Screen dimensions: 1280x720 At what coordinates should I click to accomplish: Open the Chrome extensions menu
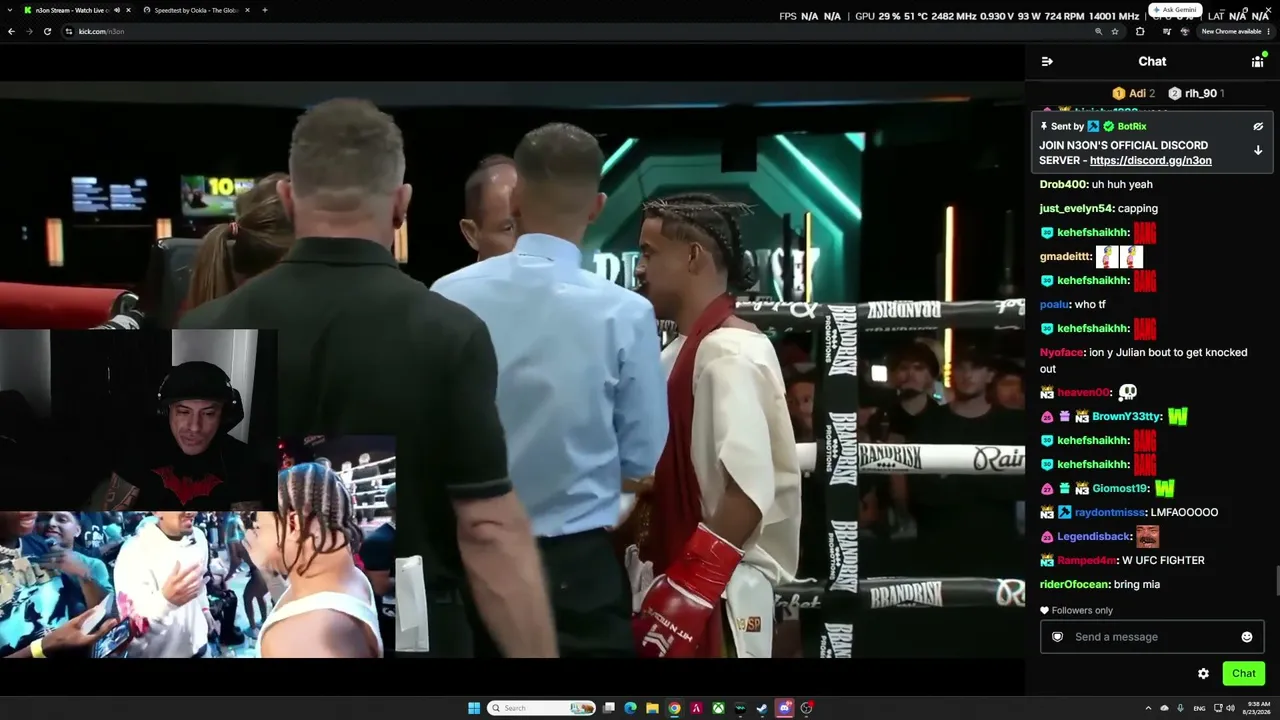tap(1140, 32)
